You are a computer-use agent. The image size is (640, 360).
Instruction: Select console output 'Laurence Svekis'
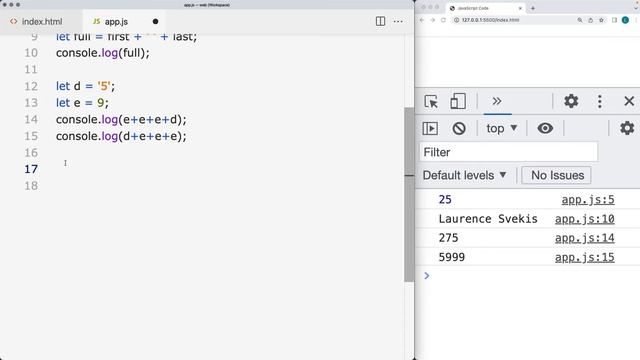(488, 219)
